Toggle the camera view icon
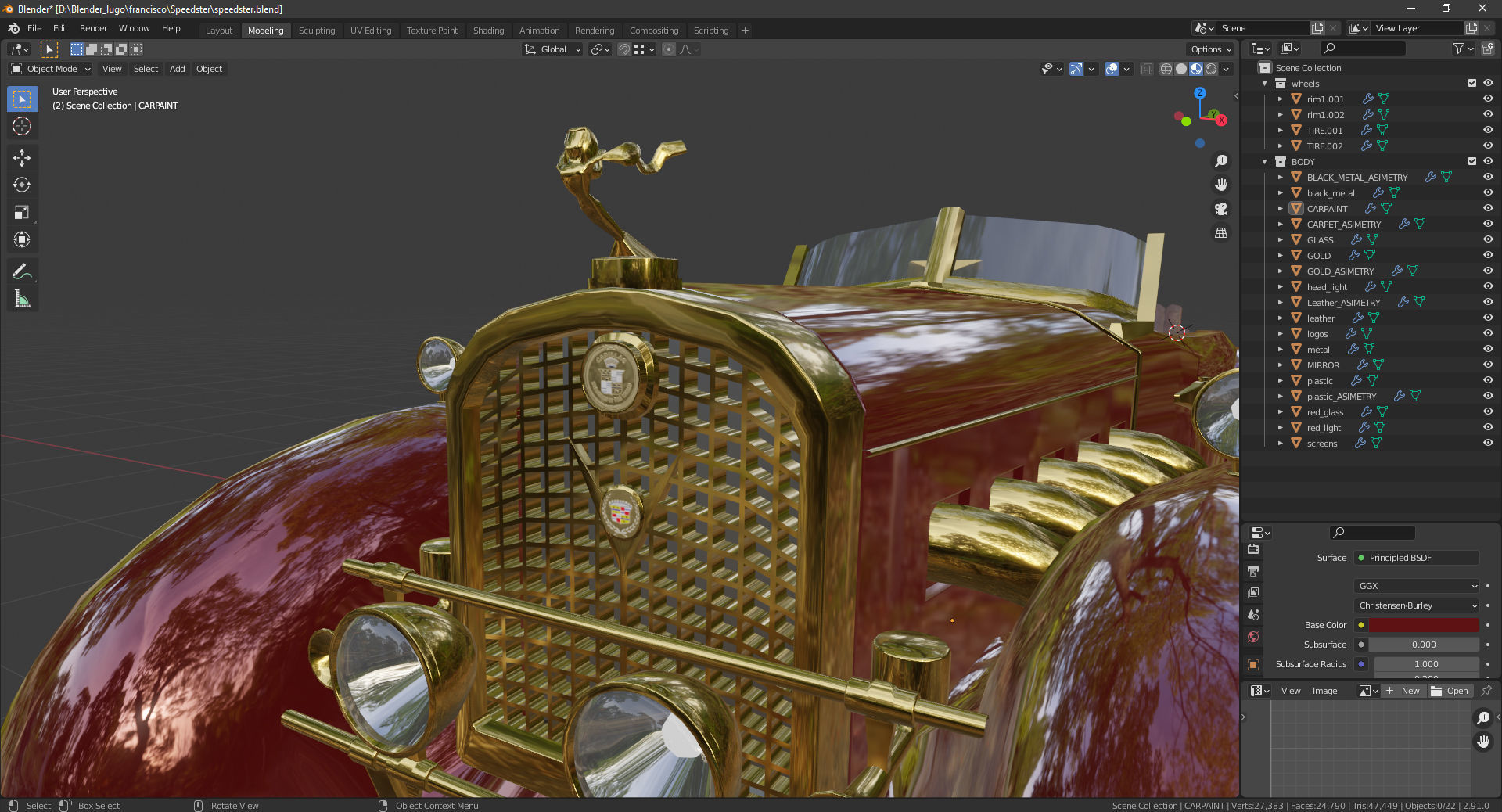1502x812 pixels. coord(1220,209)
